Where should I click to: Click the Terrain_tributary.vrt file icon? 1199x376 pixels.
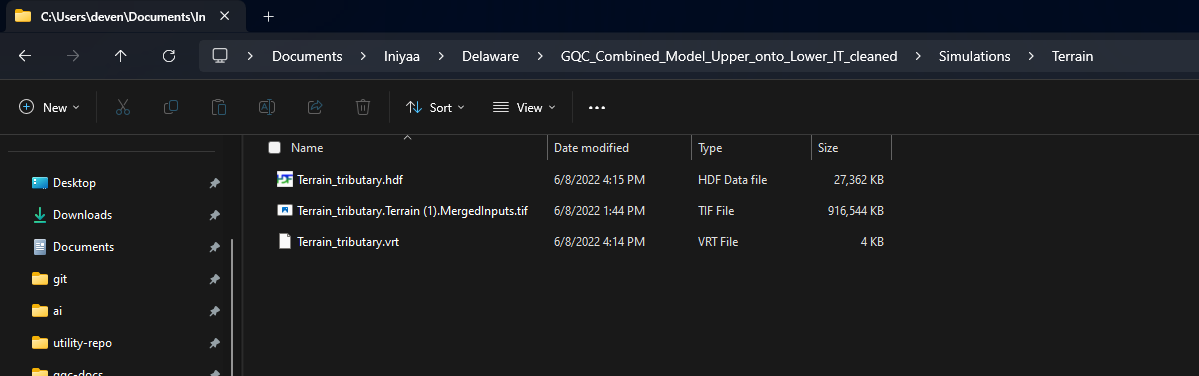click(x=284, y=241)
